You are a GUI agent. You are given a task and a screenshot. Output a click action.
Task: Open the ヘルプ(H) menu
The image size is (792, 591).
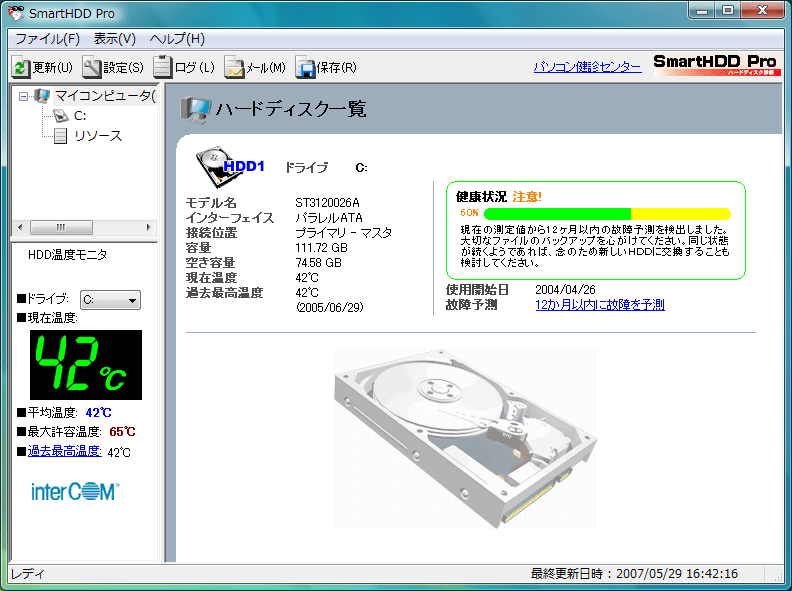[x=177, y=39]
